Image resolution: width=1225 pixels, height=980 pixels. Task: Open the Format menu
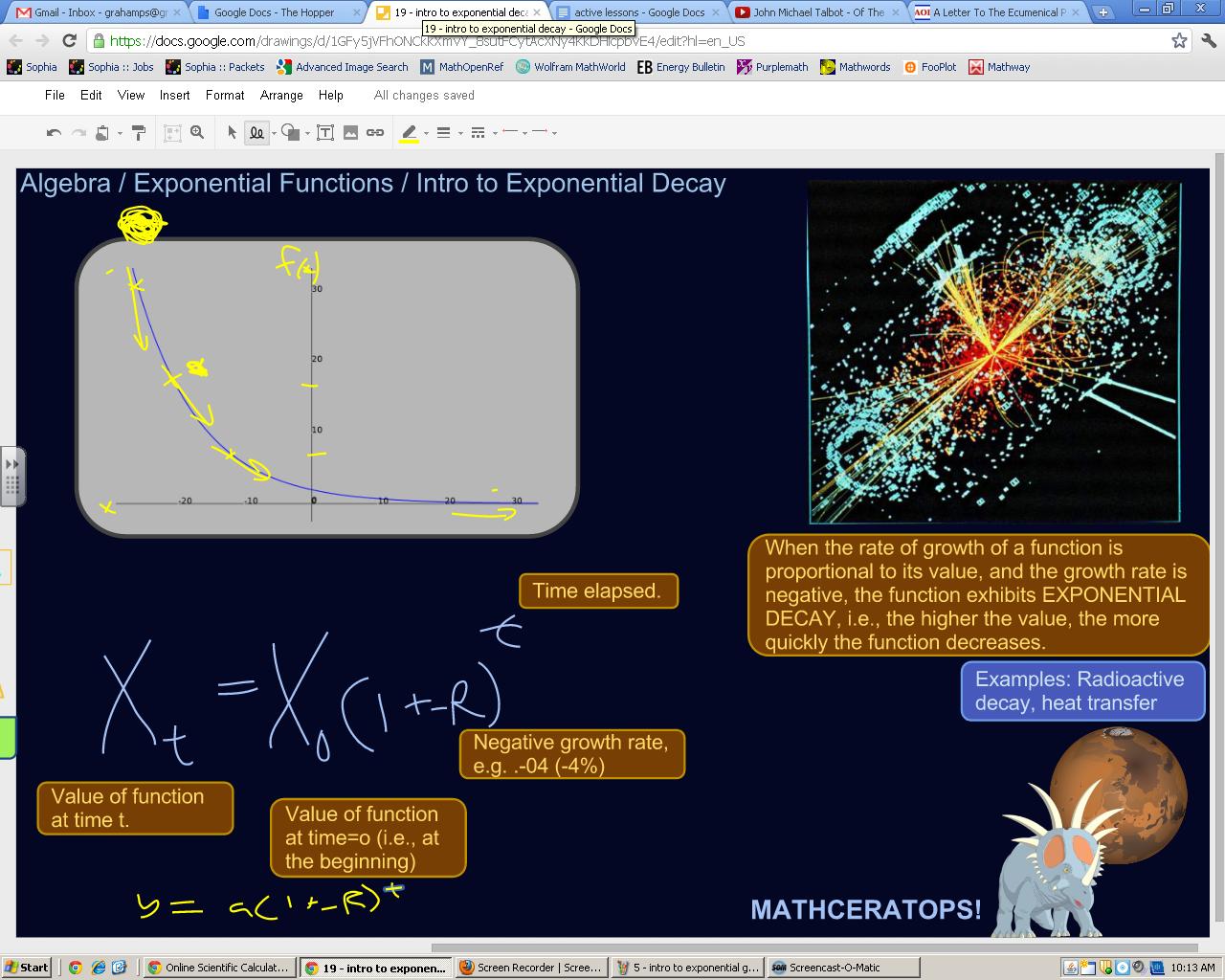coord(224,95)
